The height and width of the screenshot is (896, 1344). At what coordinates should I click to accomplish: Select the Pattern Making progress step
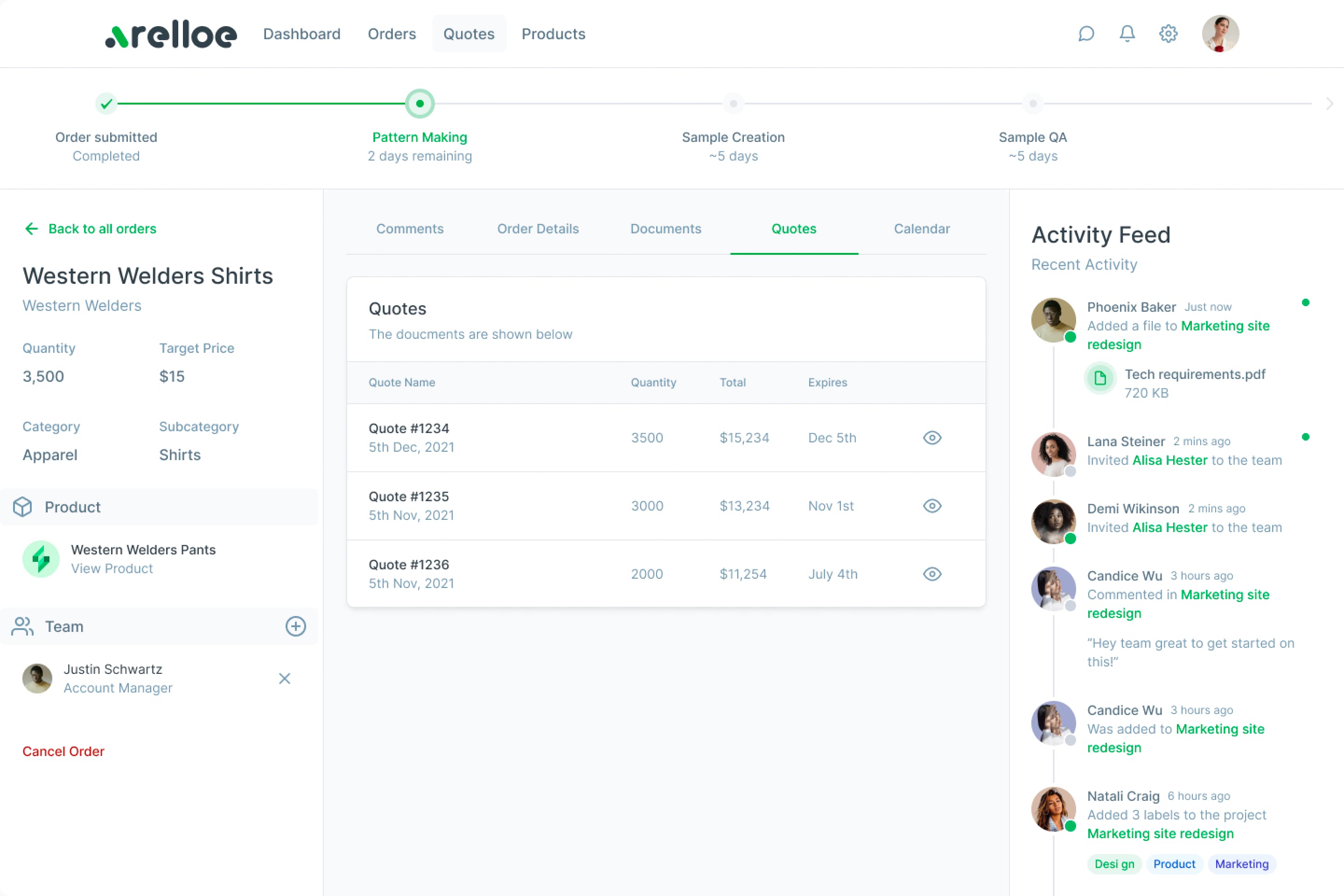tap(420, 104)
